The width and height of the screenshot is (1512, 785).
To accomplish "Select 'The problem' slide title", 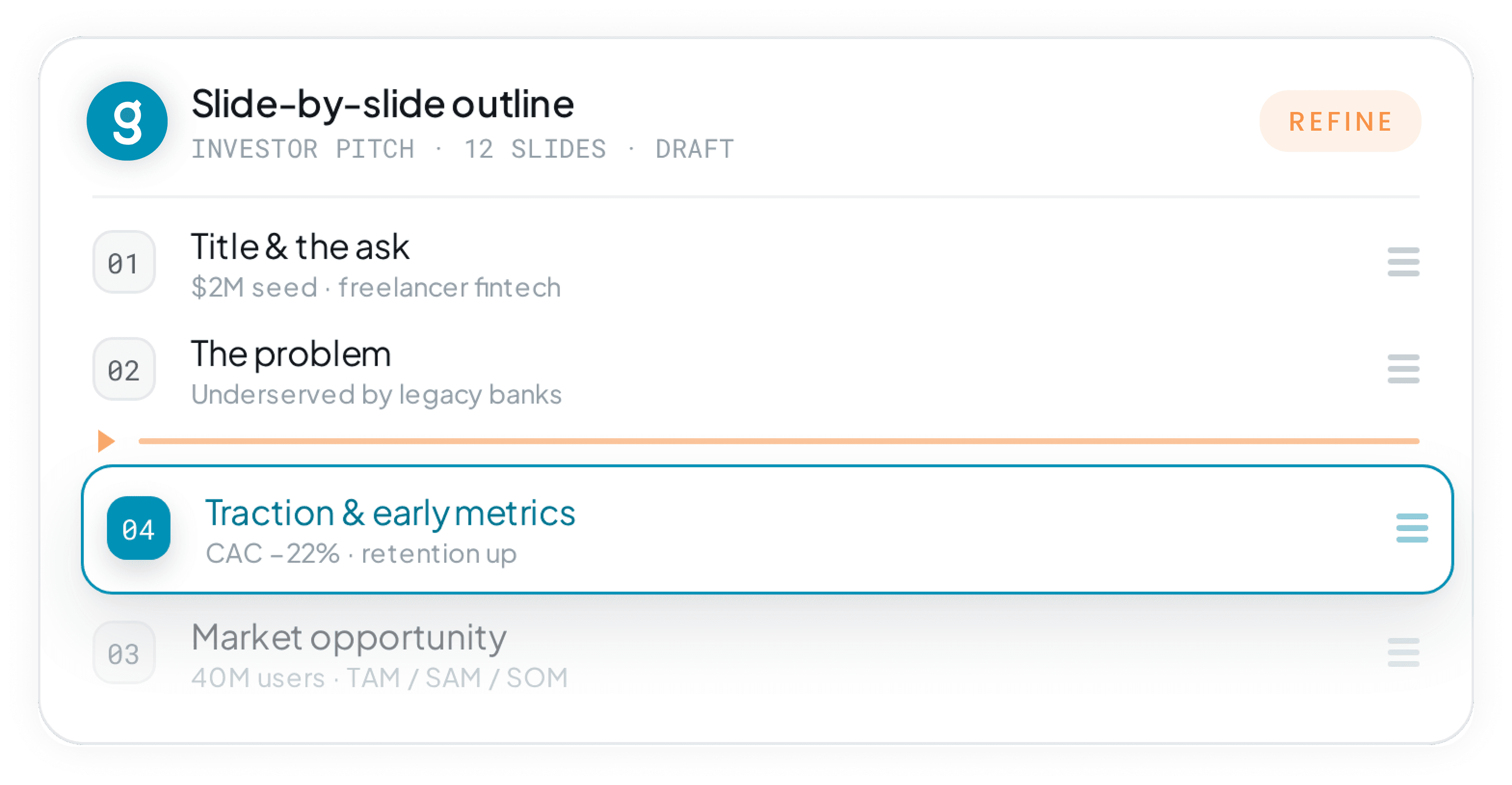I will (x=290, y=354).
